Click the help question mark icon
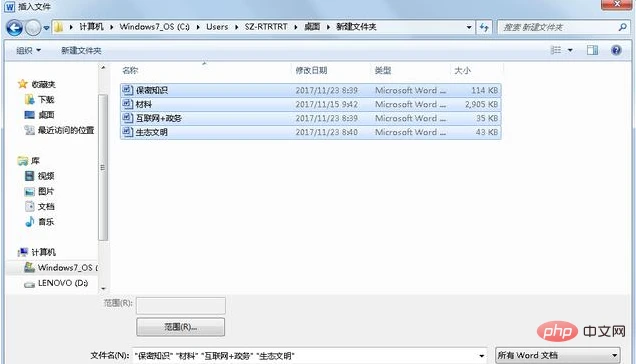 616,50
